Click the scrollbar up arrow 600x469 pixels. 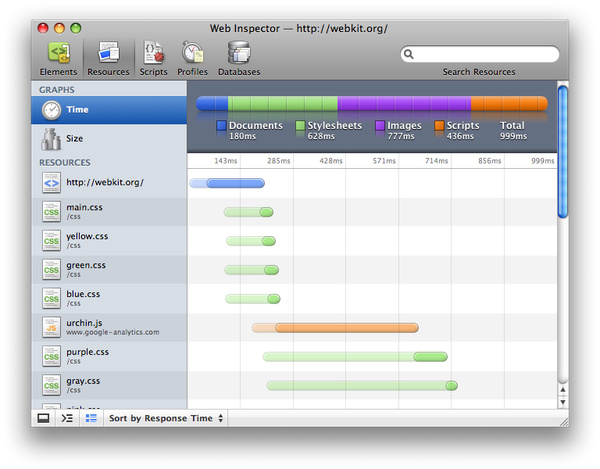click(562, 390)
